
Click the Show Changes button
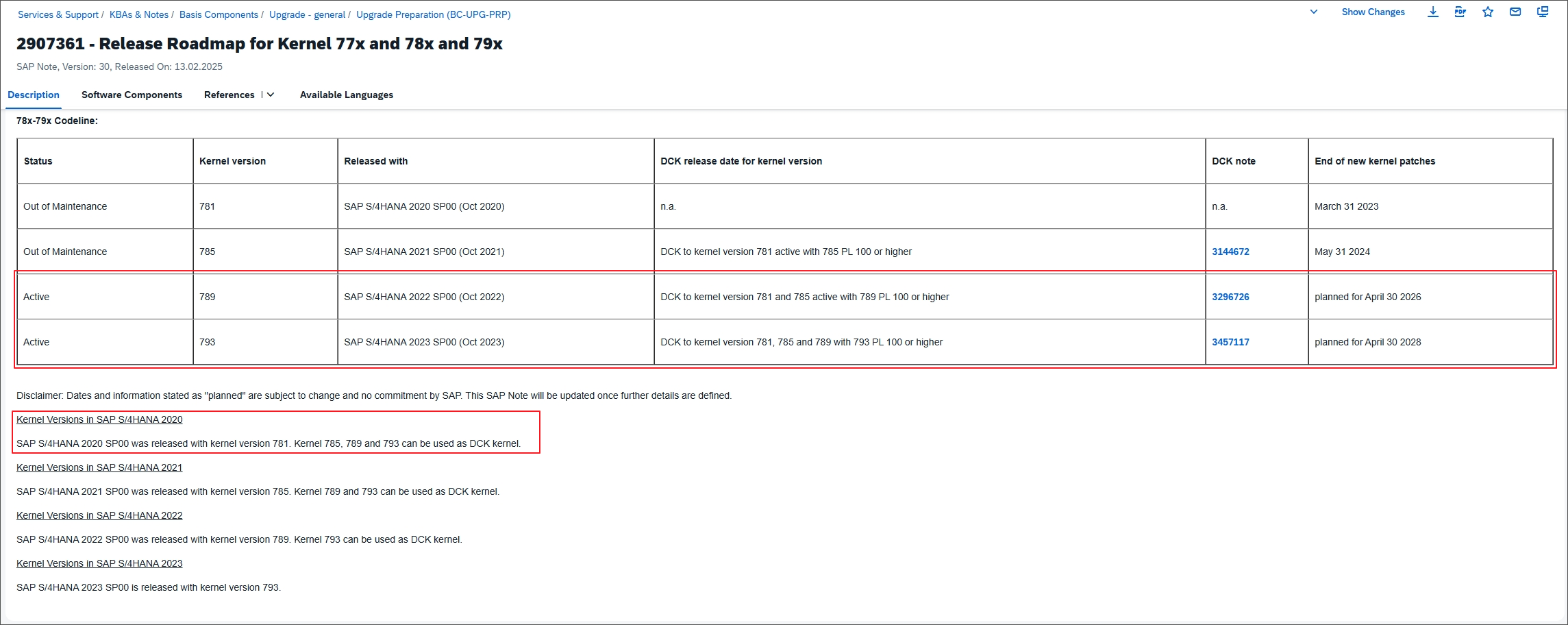coord(1373,12)
